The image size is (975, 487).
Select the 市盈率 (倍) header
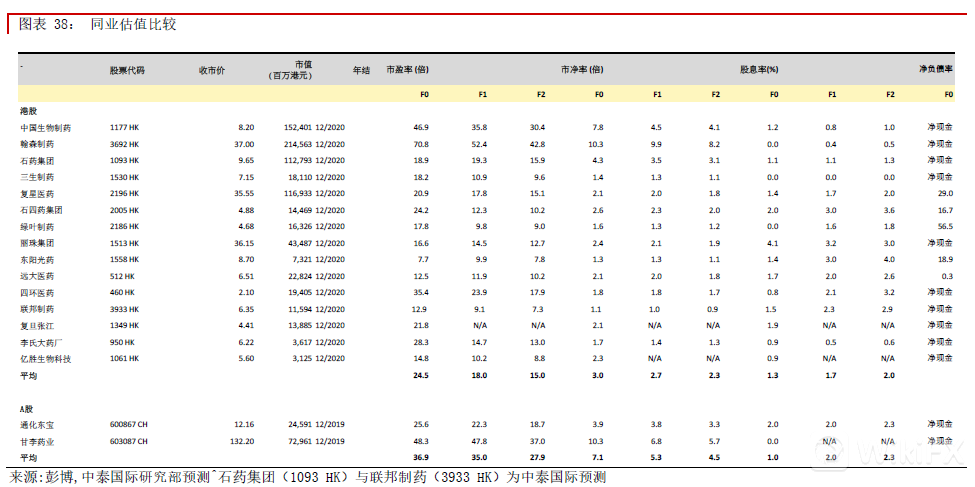pyautogui.click(x=408, y=70)
